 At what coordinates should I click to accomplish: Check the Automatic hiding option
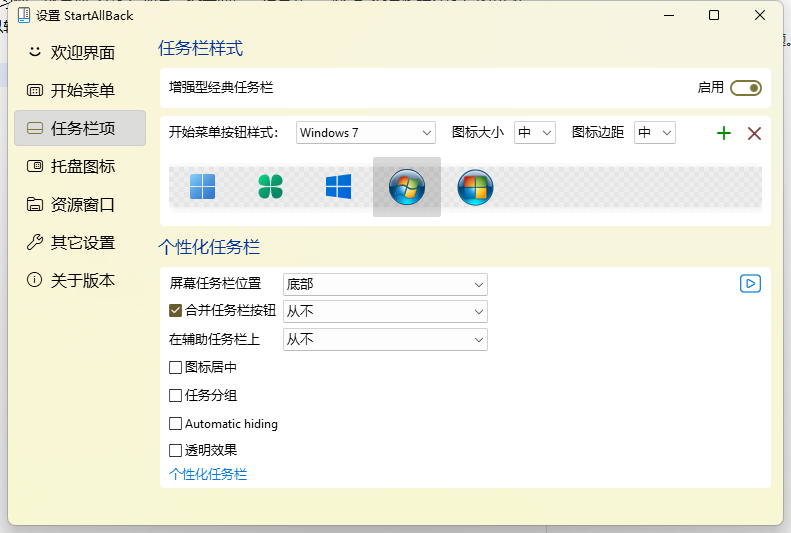[x=176, y=423]
